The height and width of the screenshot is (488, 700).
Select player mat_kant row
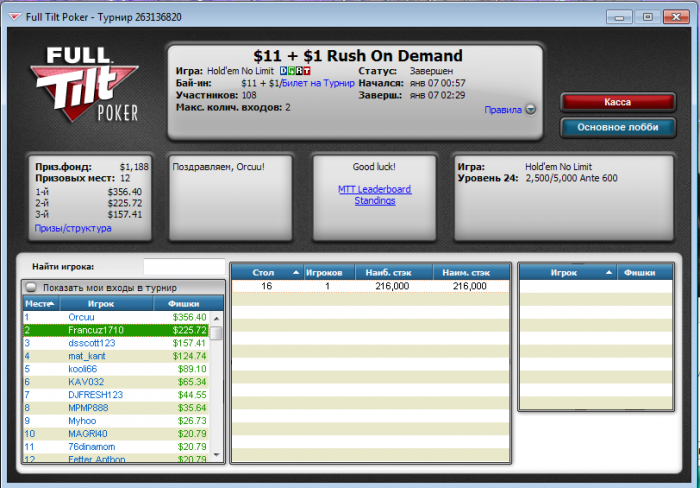pos(116,356)
